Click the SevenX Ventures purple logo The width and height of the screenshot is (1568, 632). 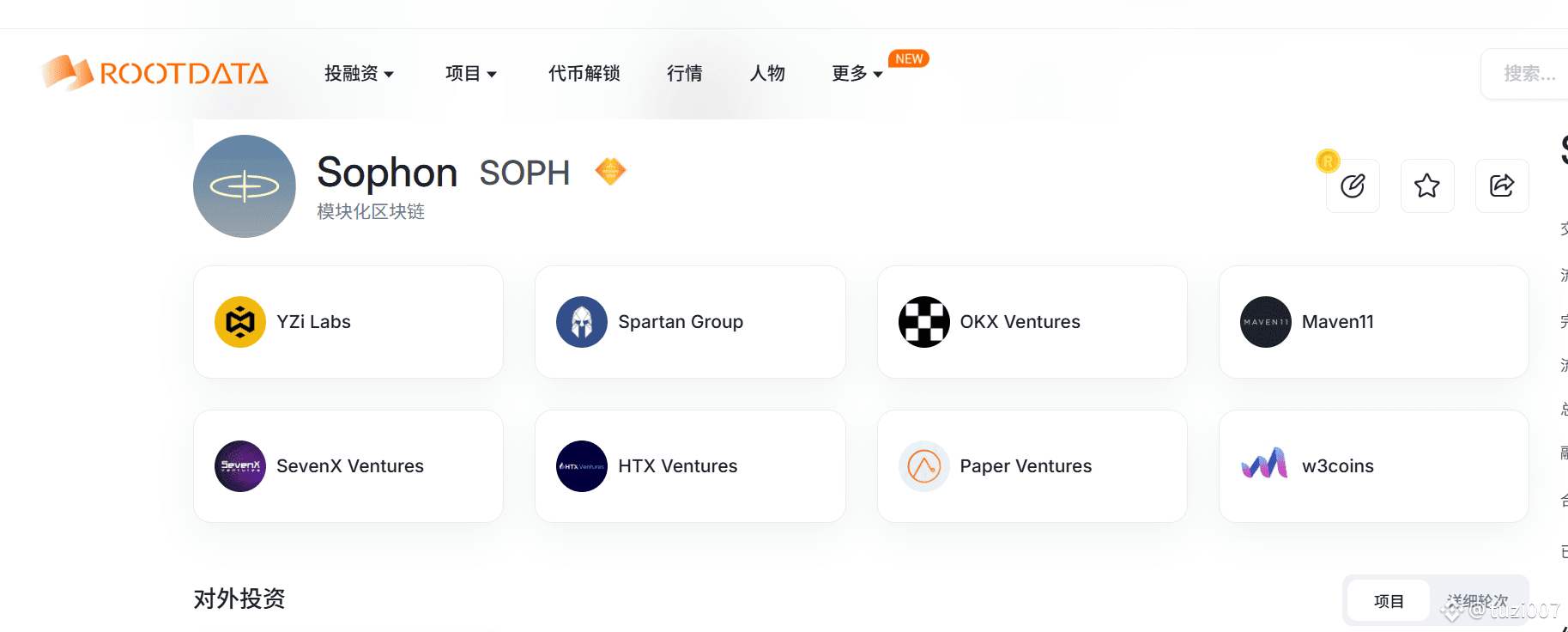[x=240, y=466]
